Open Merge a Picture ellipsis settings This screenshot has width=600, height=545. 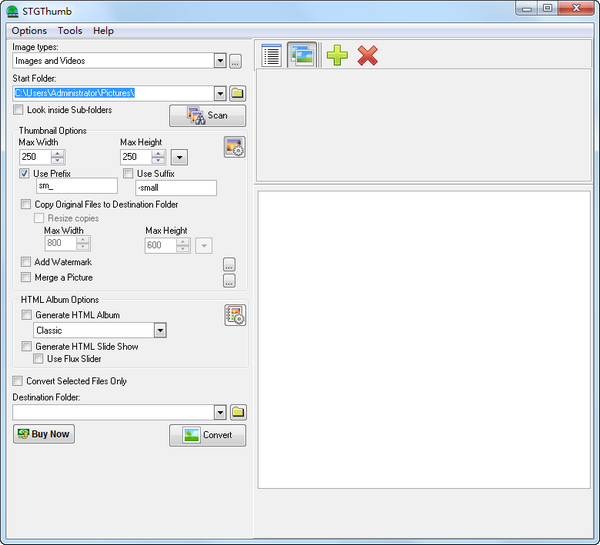229,281
